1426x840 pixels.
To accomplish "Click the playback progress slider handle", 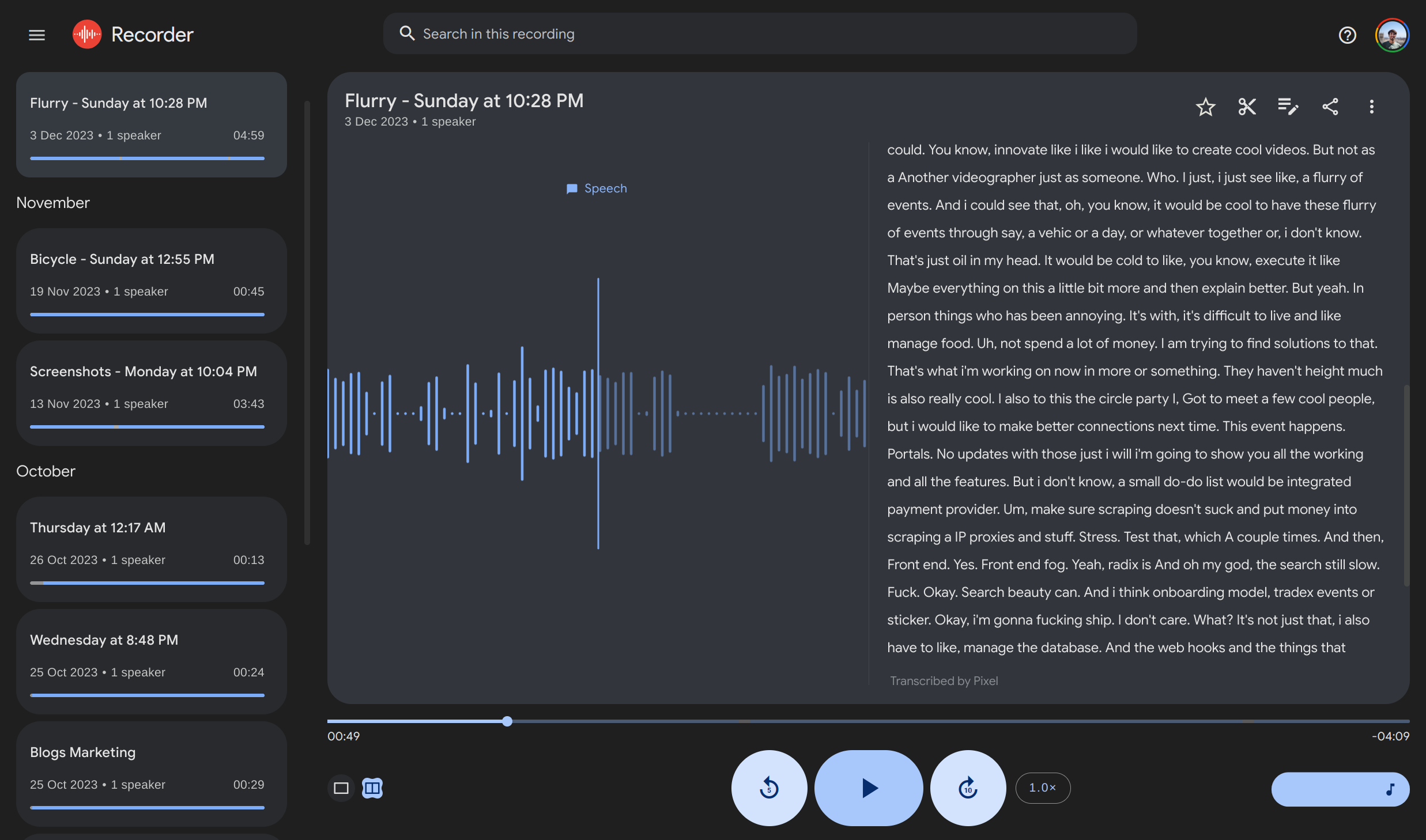I will point(507,721).
